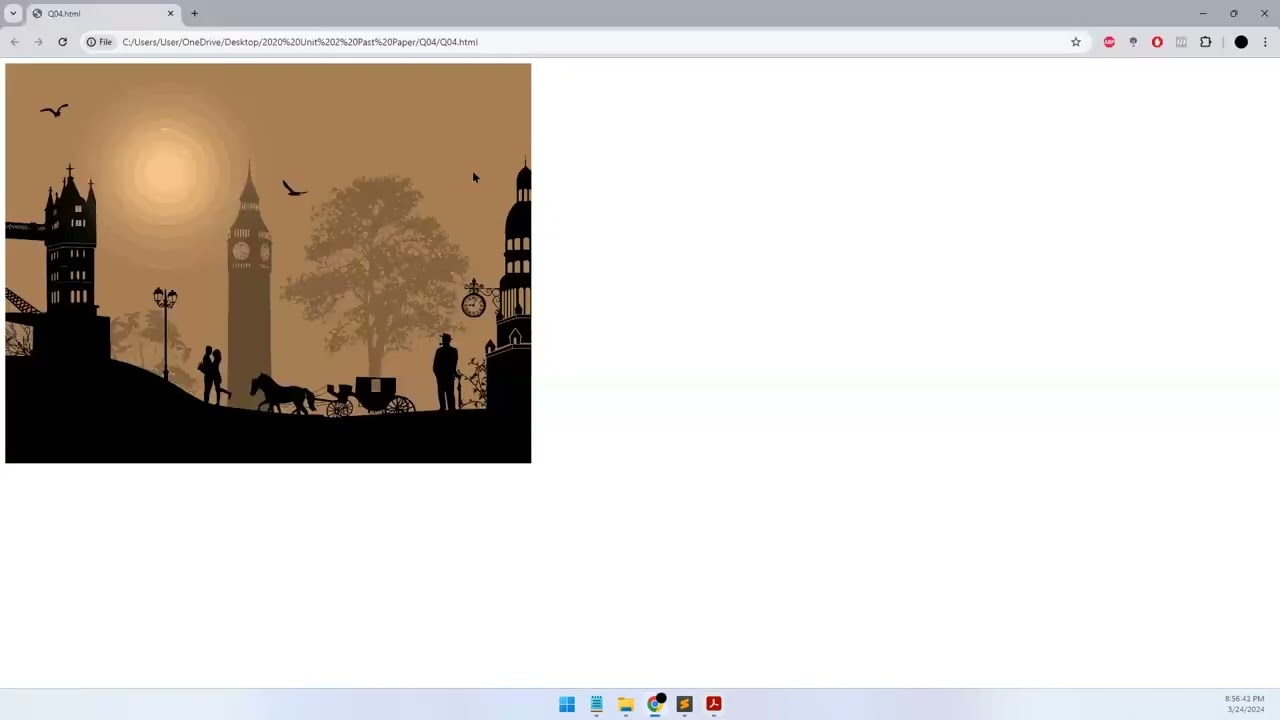Bookmark this page with the star icon
This screenshot has width=1280, height=720.
tap(1076, 42)
